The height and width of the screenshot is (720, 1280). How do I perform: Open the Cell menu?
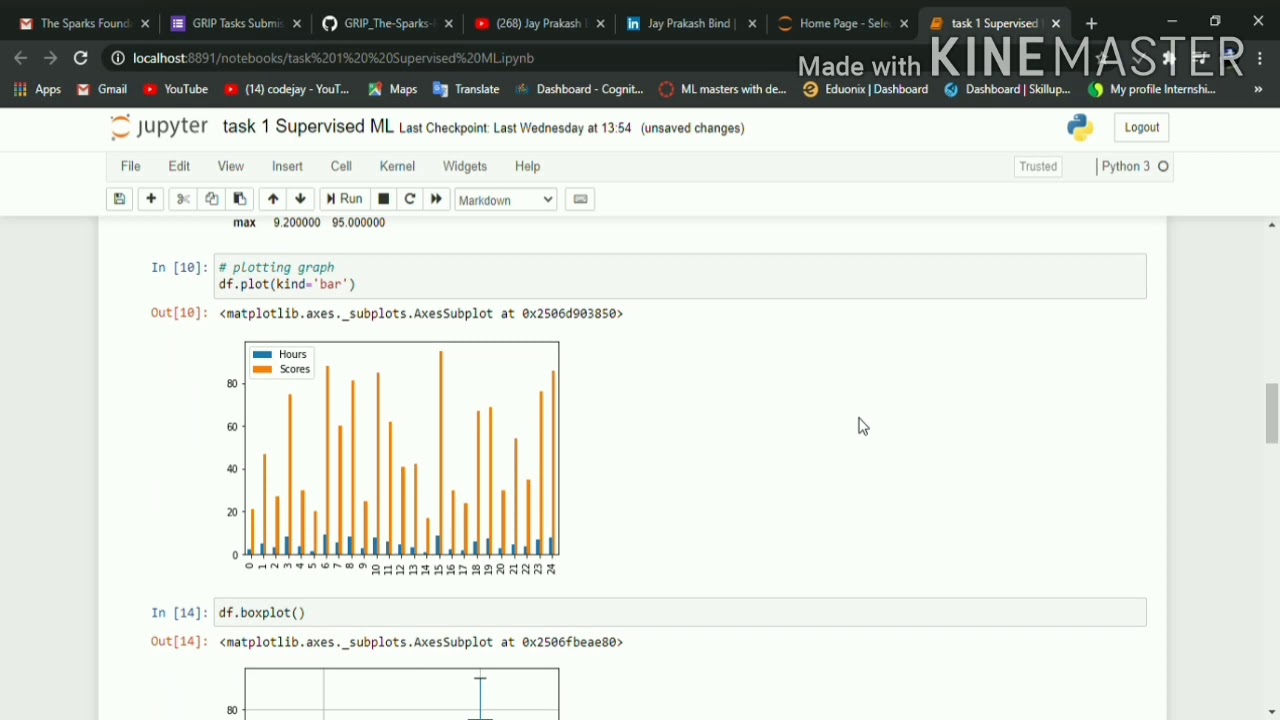pos(341,166)
